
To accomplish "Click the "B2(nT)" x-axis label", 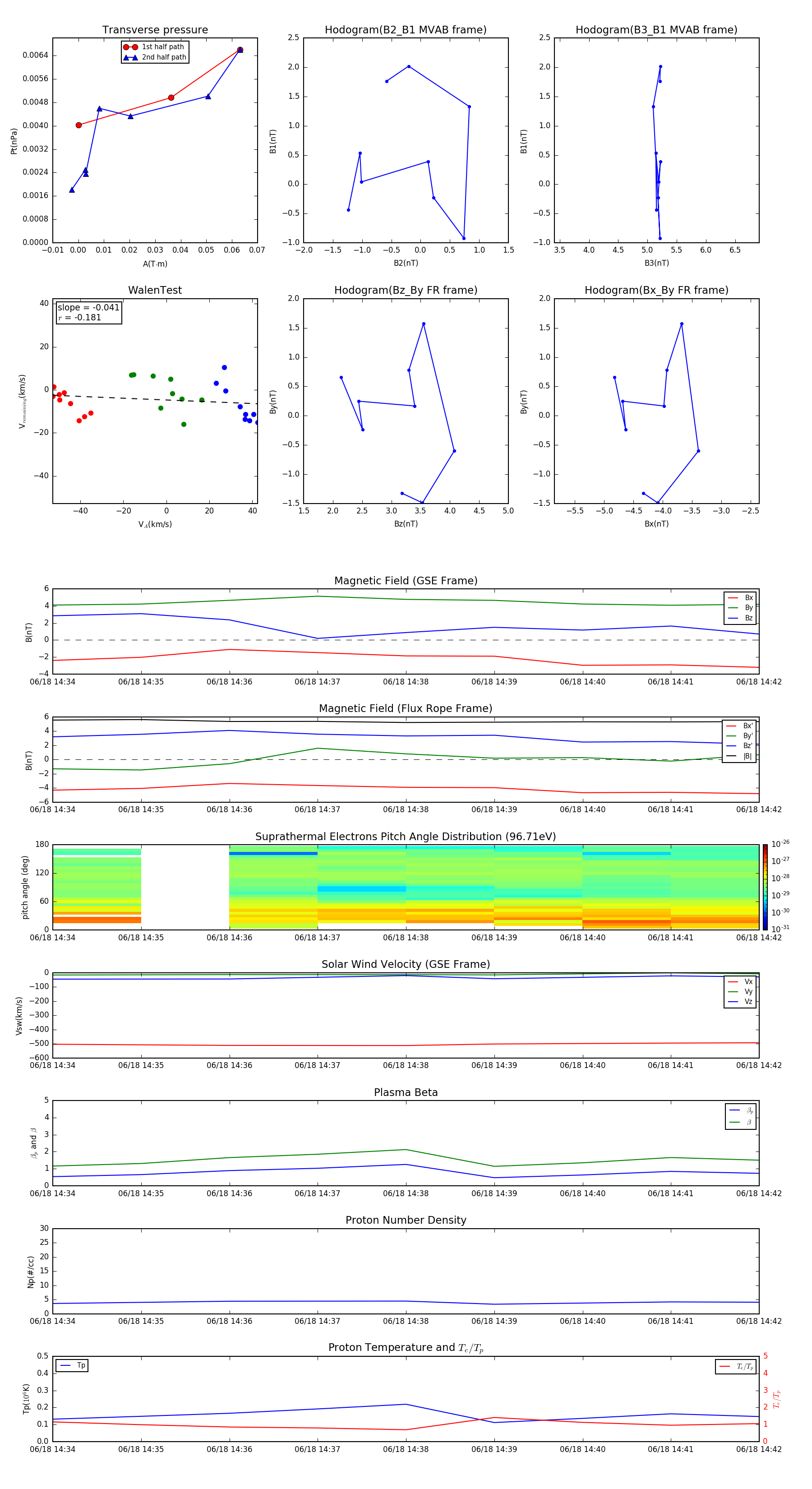I will [x=406, y=263].
